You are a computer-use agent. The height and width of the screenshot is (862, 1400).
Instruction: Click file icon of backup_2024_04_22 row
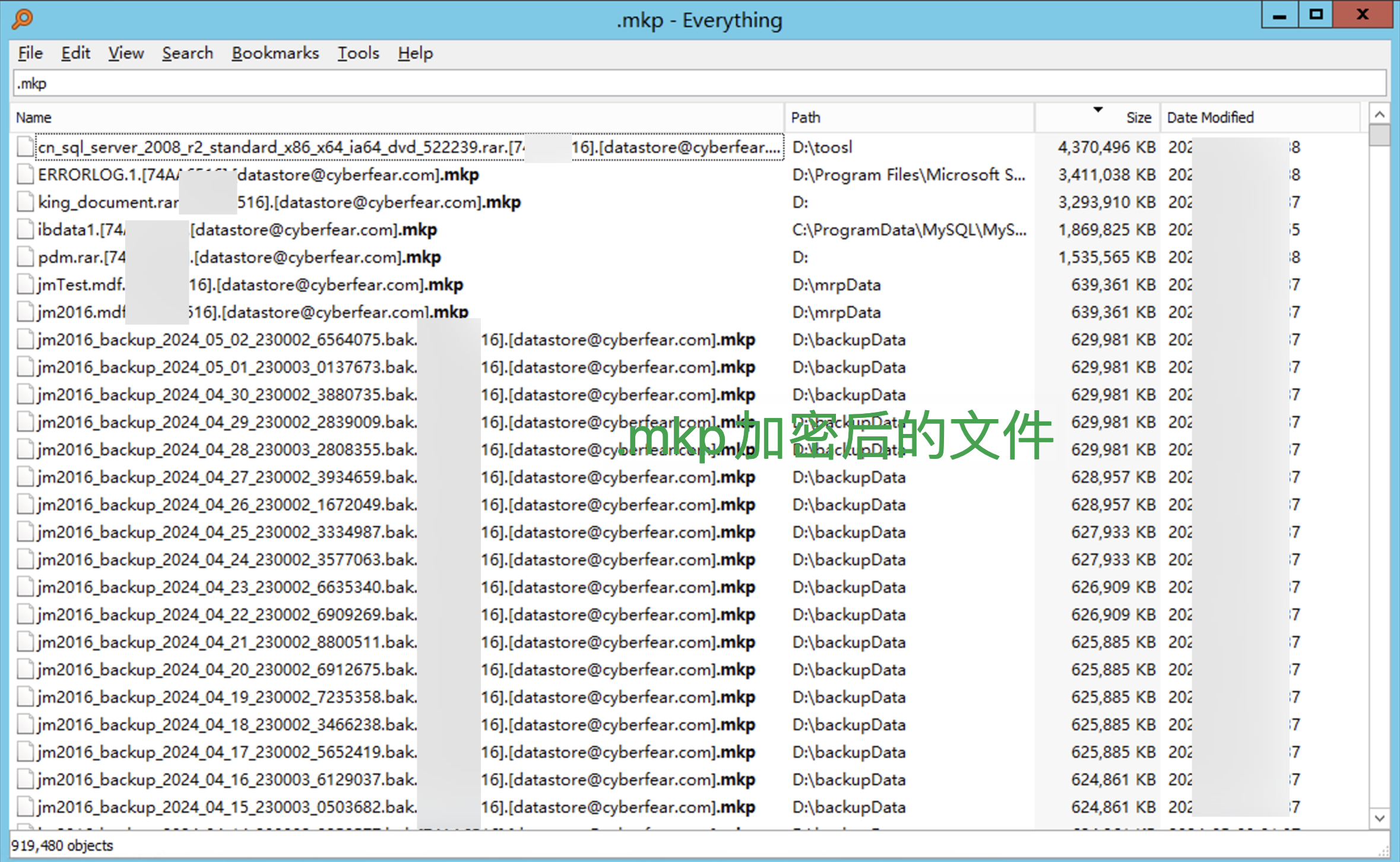click(25, 614)
